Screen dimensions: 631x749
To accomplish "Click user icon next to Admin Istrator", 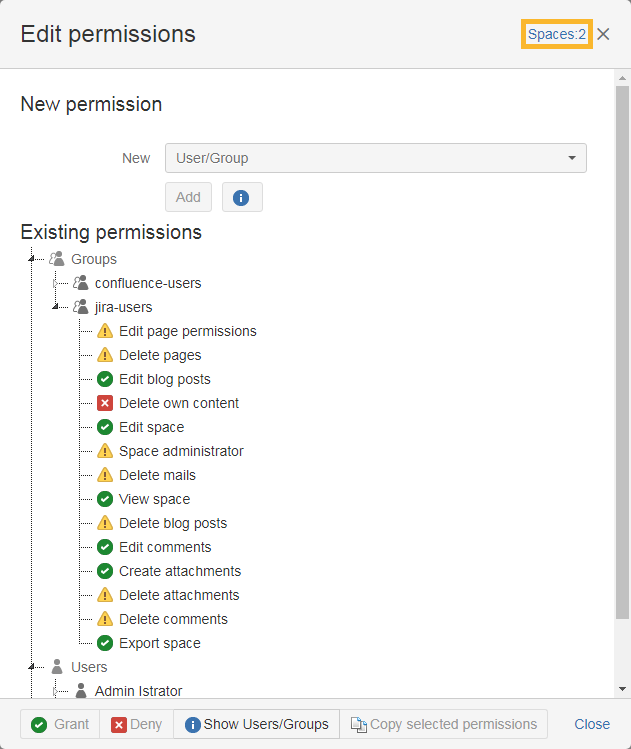I will pos(81,691).
